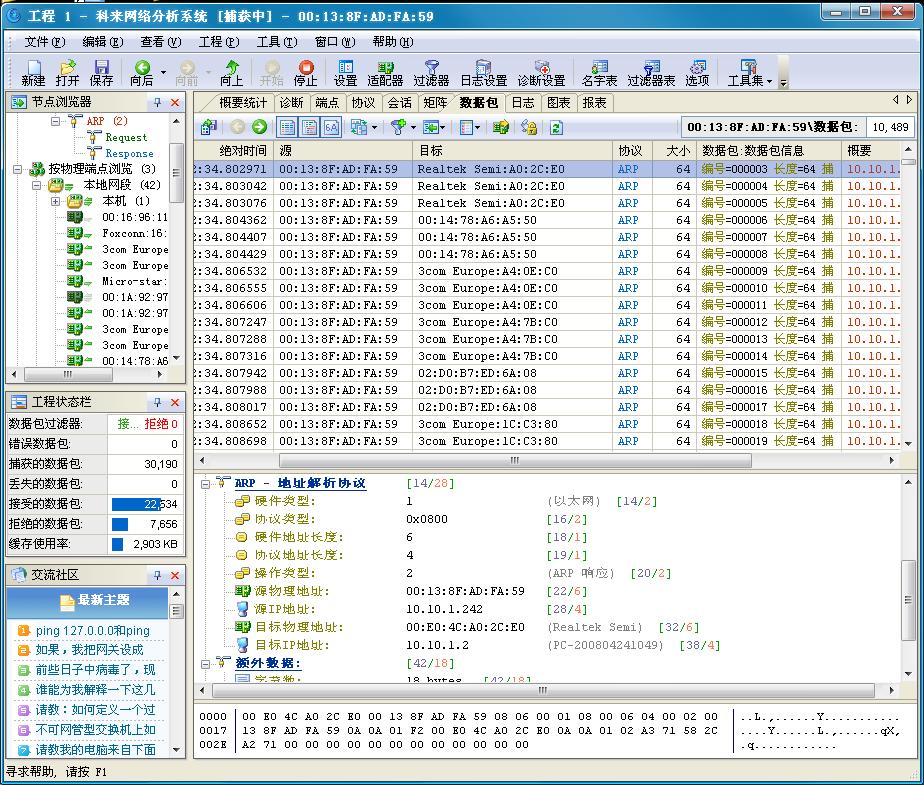
Task: Open 诊断设置 (Diagnosis settings) icon
Action: coord(541,72)
